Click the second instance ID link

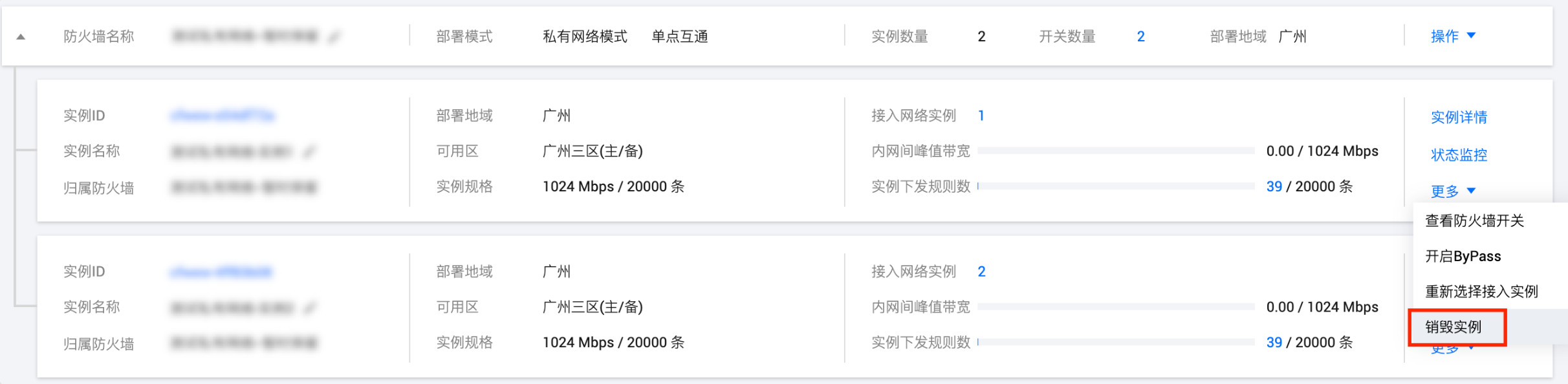coord(221,272)
